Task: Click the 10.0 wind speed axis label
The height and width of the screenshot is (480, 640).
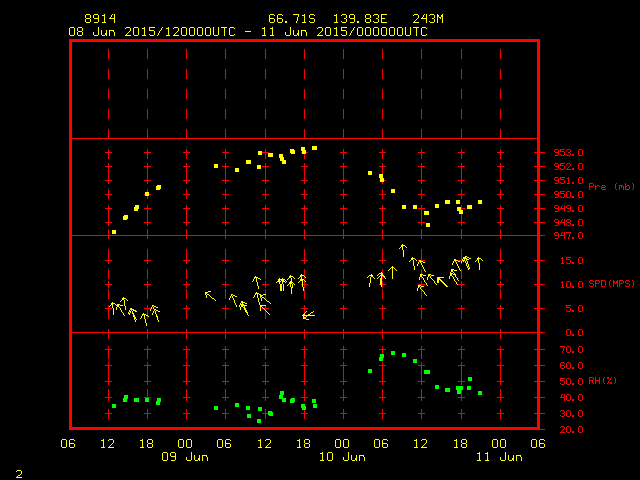Action: pos(571,284)
